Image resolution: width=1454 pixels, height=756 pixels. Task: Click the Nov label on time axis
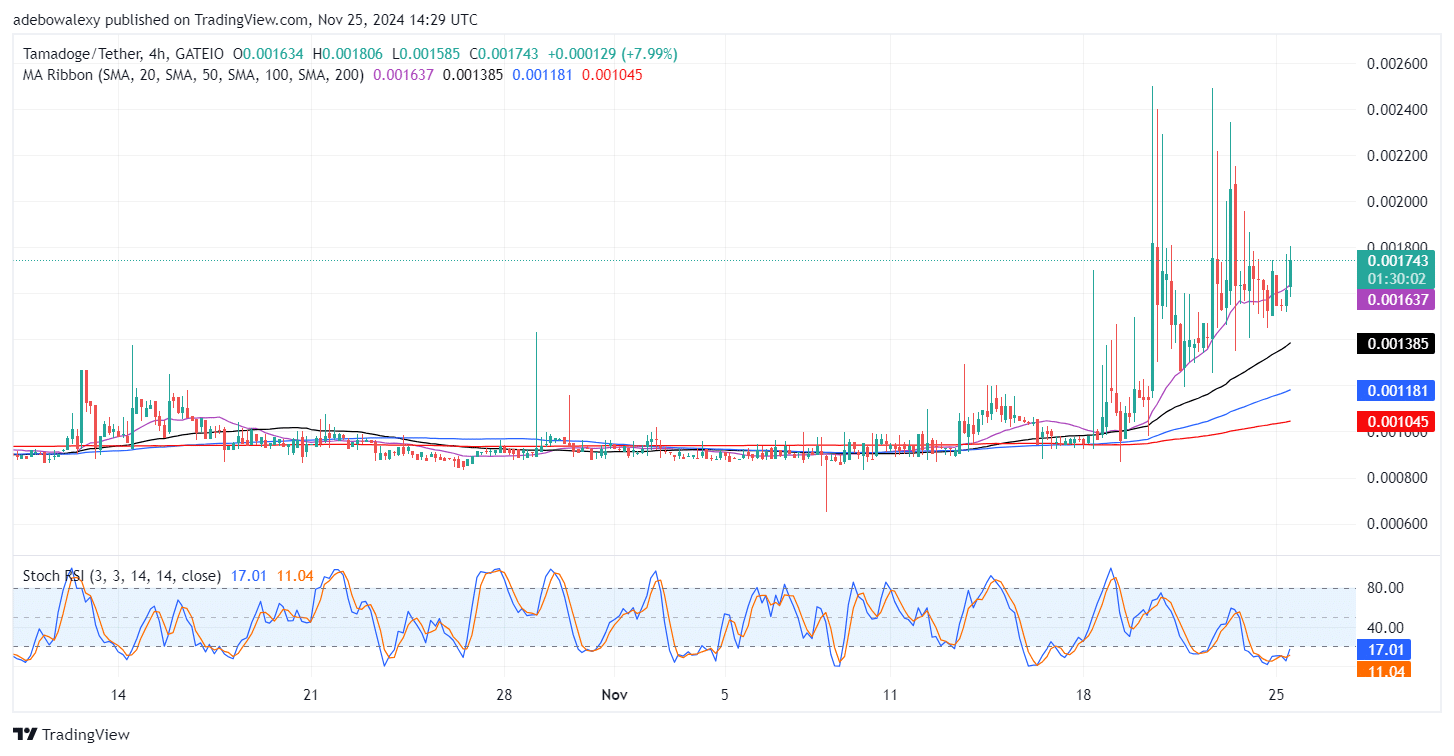click(613, 695)
